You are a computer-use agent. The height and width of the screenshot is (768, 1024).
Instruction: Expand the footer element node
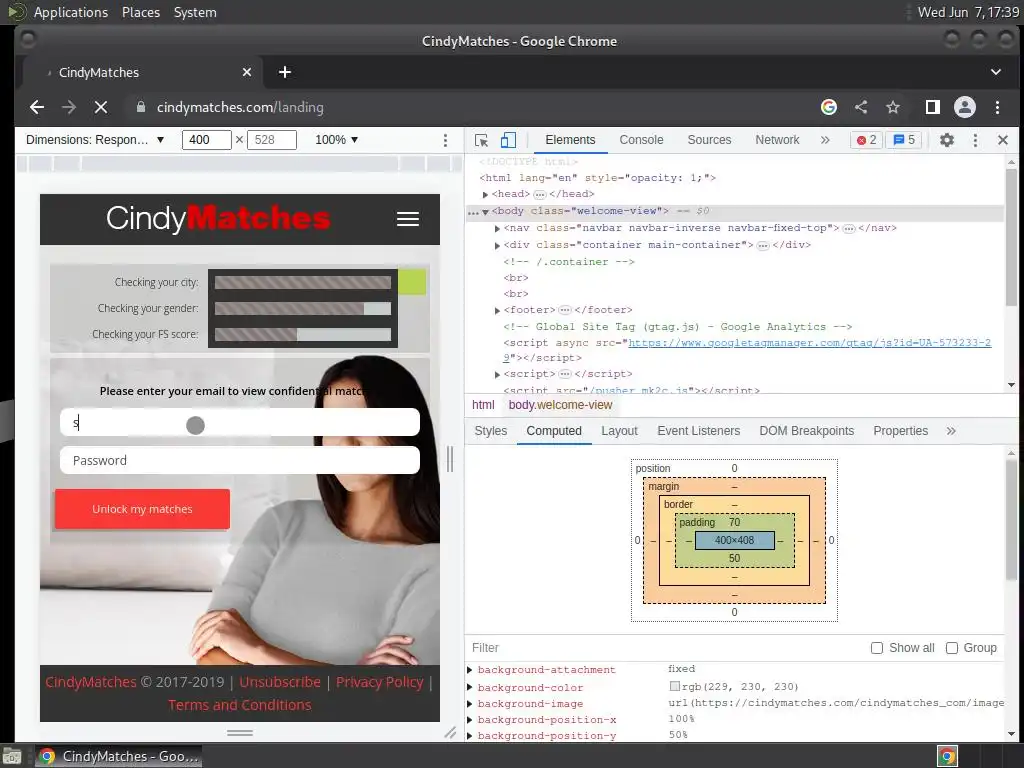pyautogui.click(x=497, y=311)
